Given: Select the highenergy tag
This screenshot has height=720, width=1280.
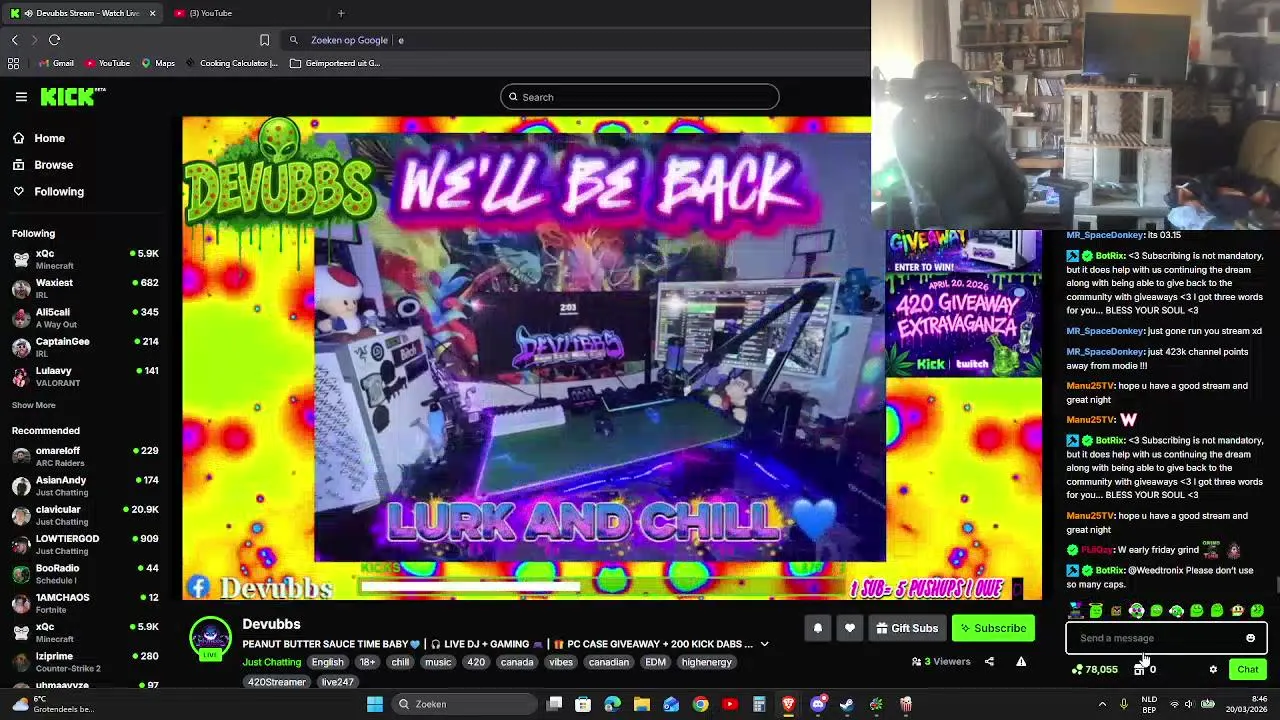Looking at the screenshot, I should (706, 662).
